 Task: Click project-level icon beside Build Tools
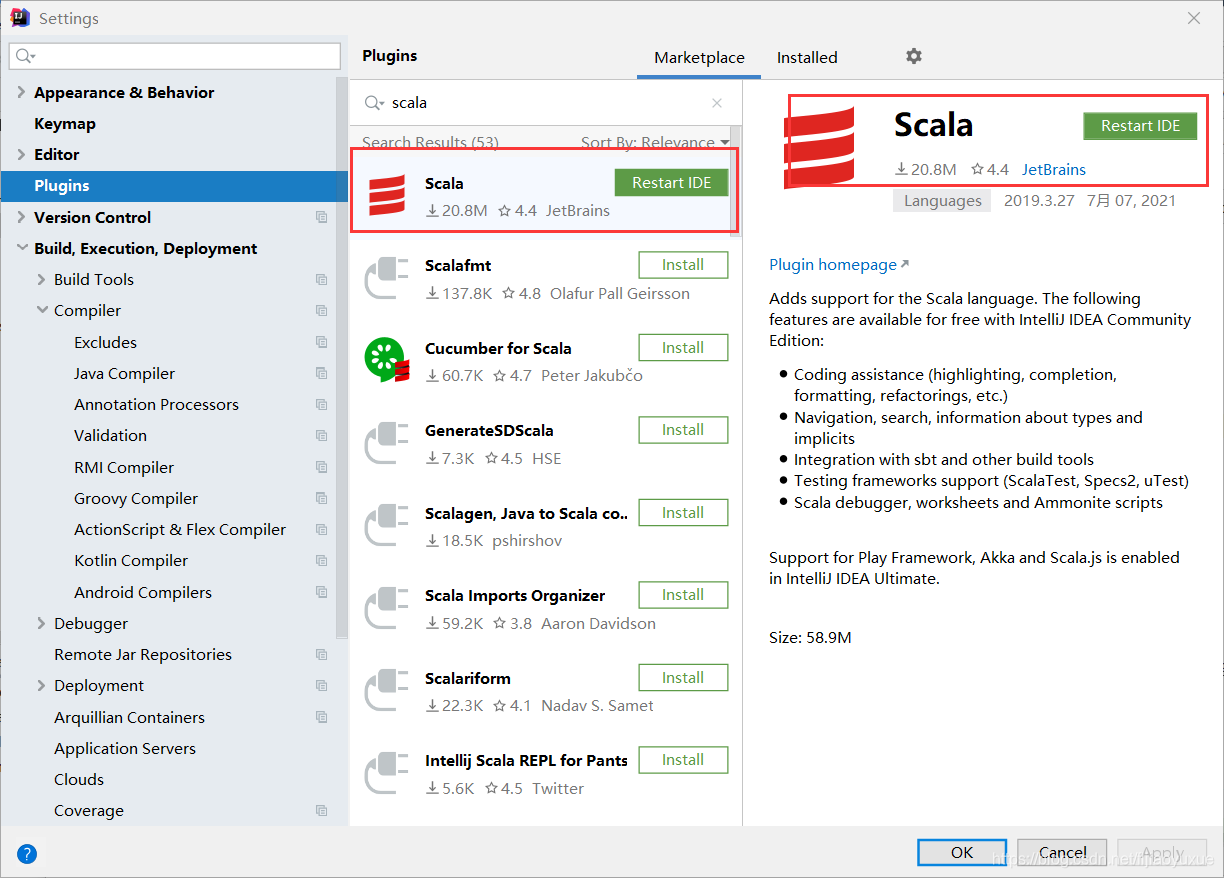(321, 280)
